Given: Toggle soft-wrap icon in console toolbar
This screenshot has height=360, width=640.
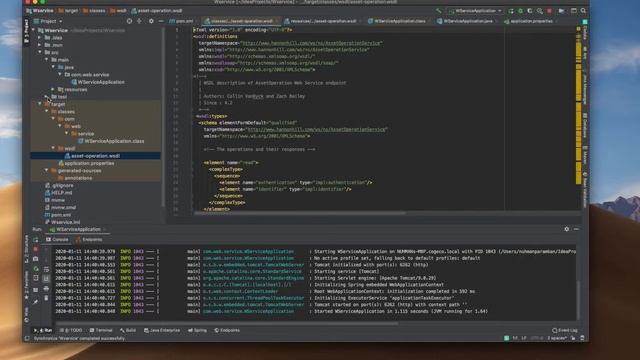Looking at the screenshot, I should coord(46,269).
